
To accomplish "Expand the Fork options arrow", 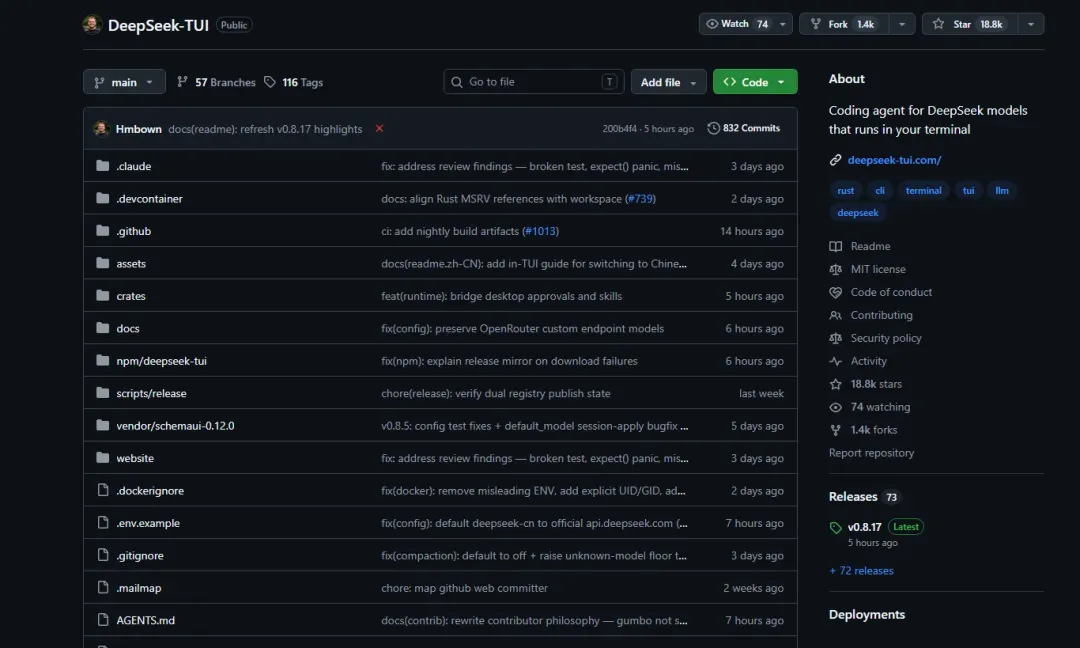I will (x=902, y=24).
